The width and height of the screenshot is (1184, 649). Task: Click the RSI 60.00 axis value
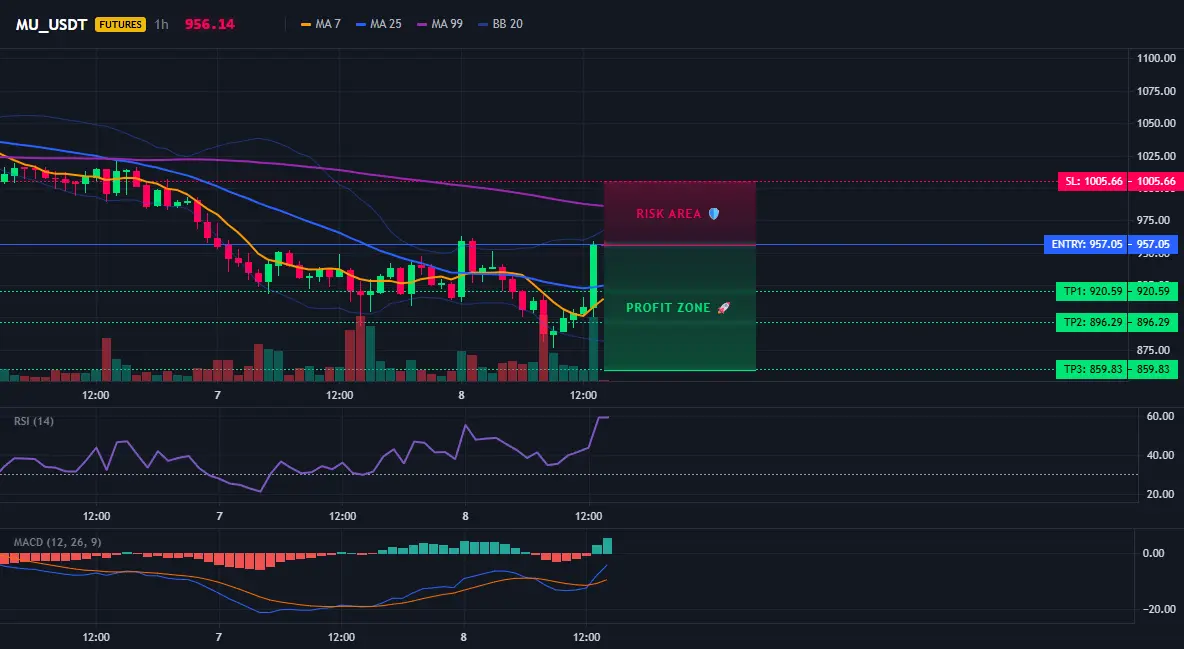coord(1160,416)
